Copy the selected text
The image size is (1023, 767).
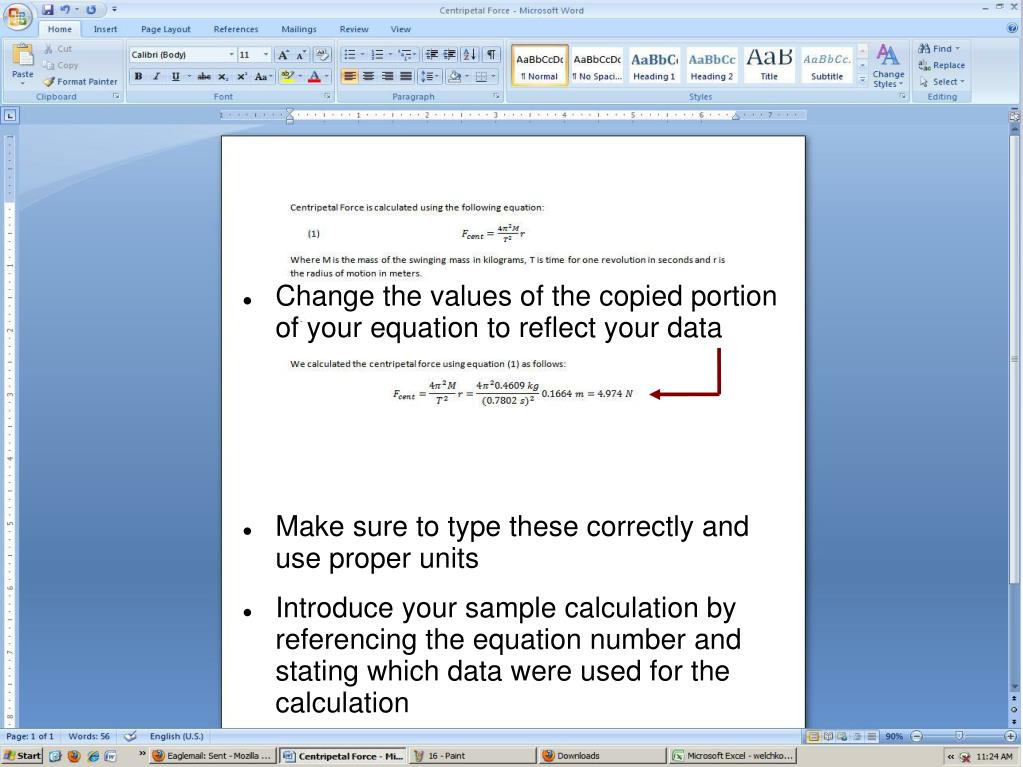[x=60, y=65]
